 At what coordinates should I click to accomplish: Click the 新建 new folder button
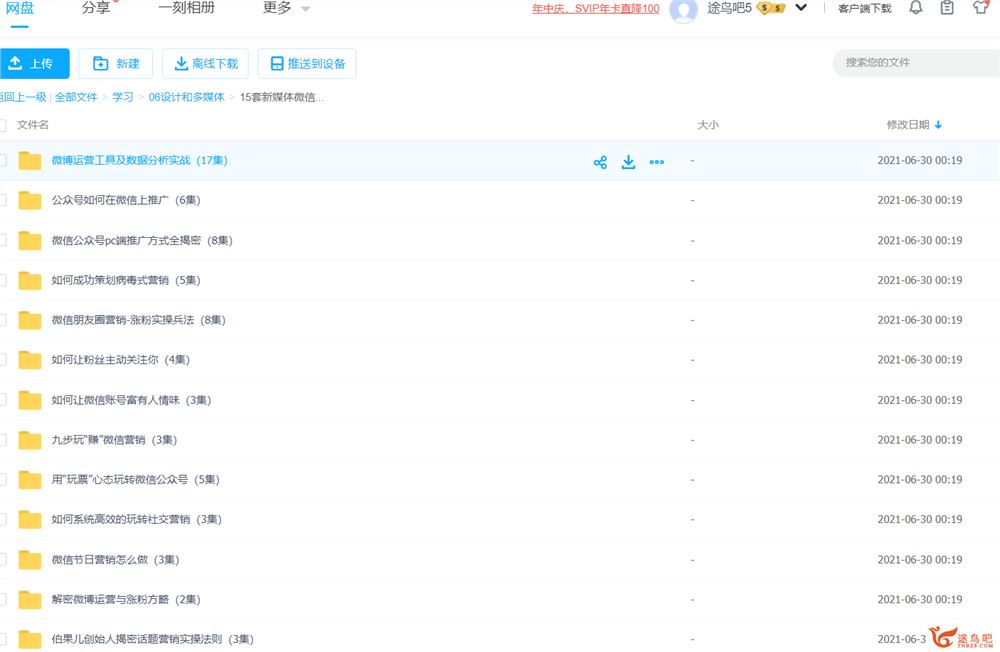(x=115, y=64)
